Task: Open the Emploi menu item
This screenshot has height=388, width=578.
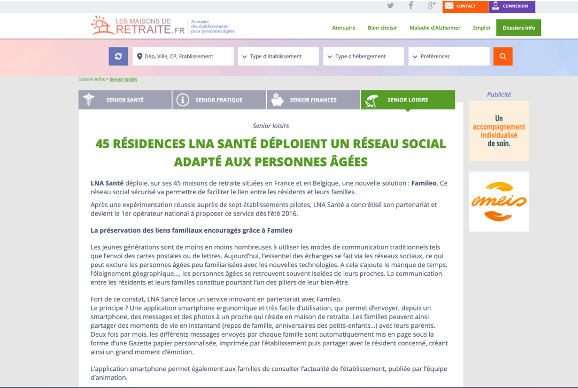Action: [x=481, y=28]
